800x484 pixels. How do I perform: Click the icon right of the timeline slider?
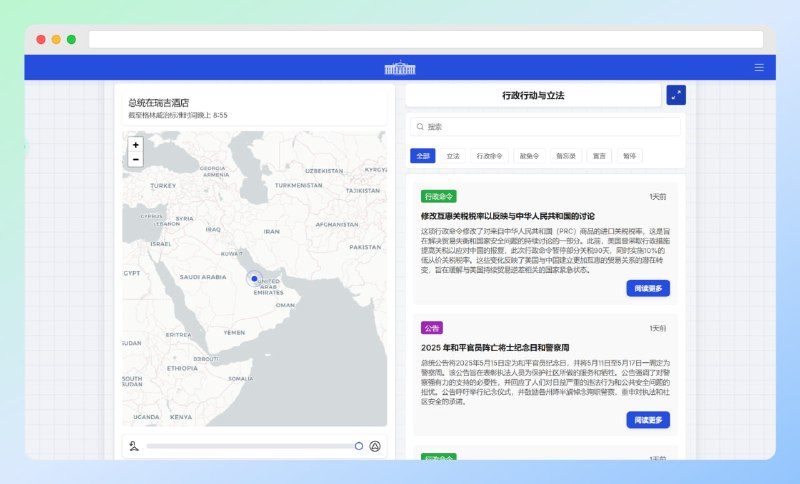[x=376, y=446]
